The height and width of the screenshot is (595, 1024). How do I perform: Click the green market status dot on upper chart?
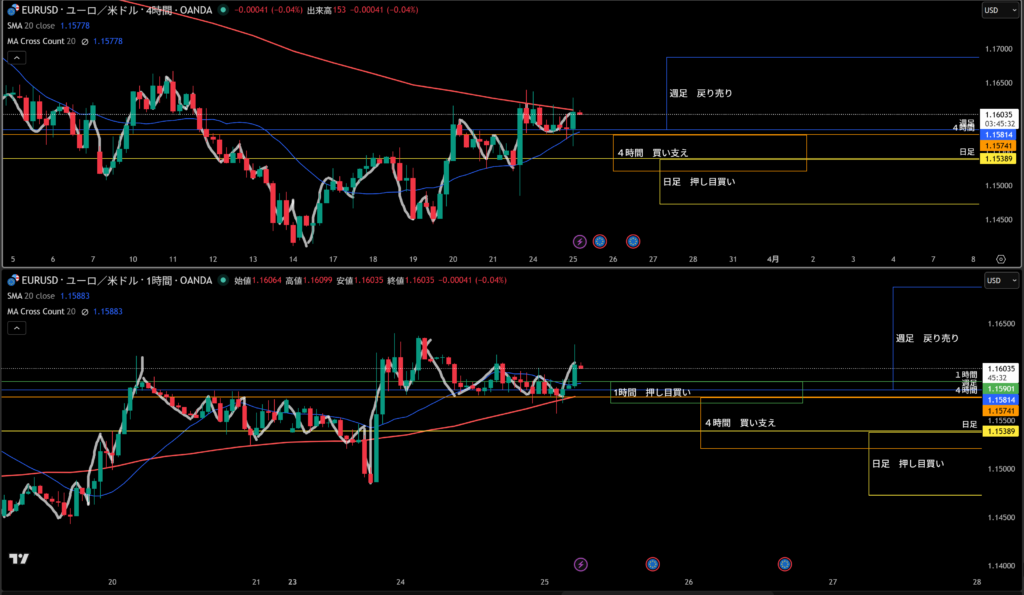point(221,10)
